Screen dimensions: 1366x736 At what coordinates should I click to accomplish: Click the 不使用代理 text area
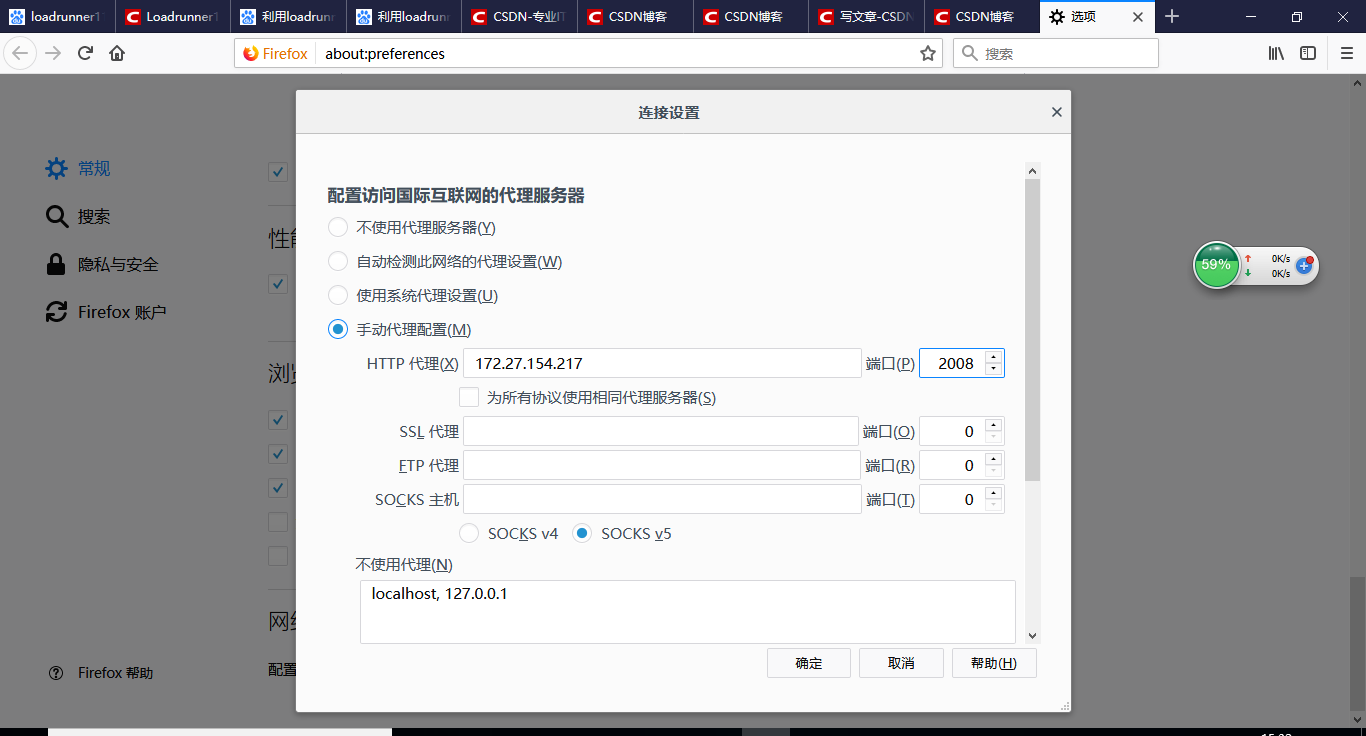coord(688,611)
